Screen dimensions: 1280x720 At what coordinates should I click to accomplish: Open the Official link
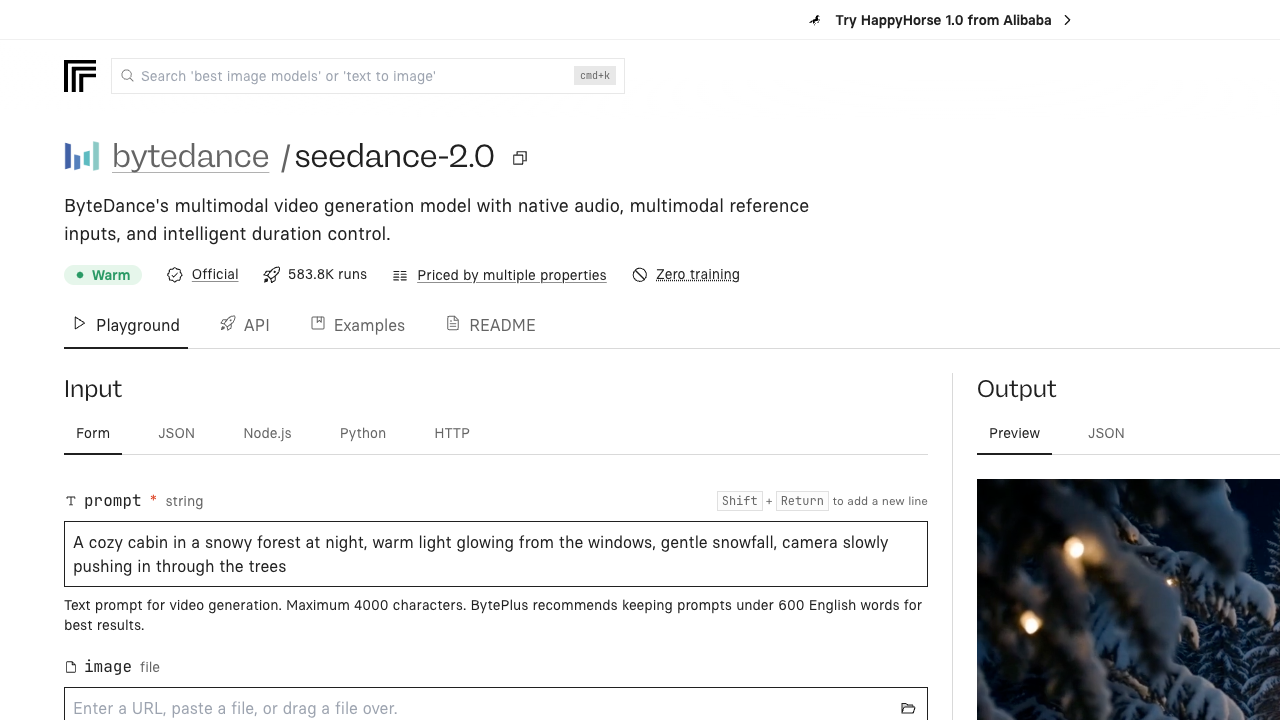tap(215, 274)
